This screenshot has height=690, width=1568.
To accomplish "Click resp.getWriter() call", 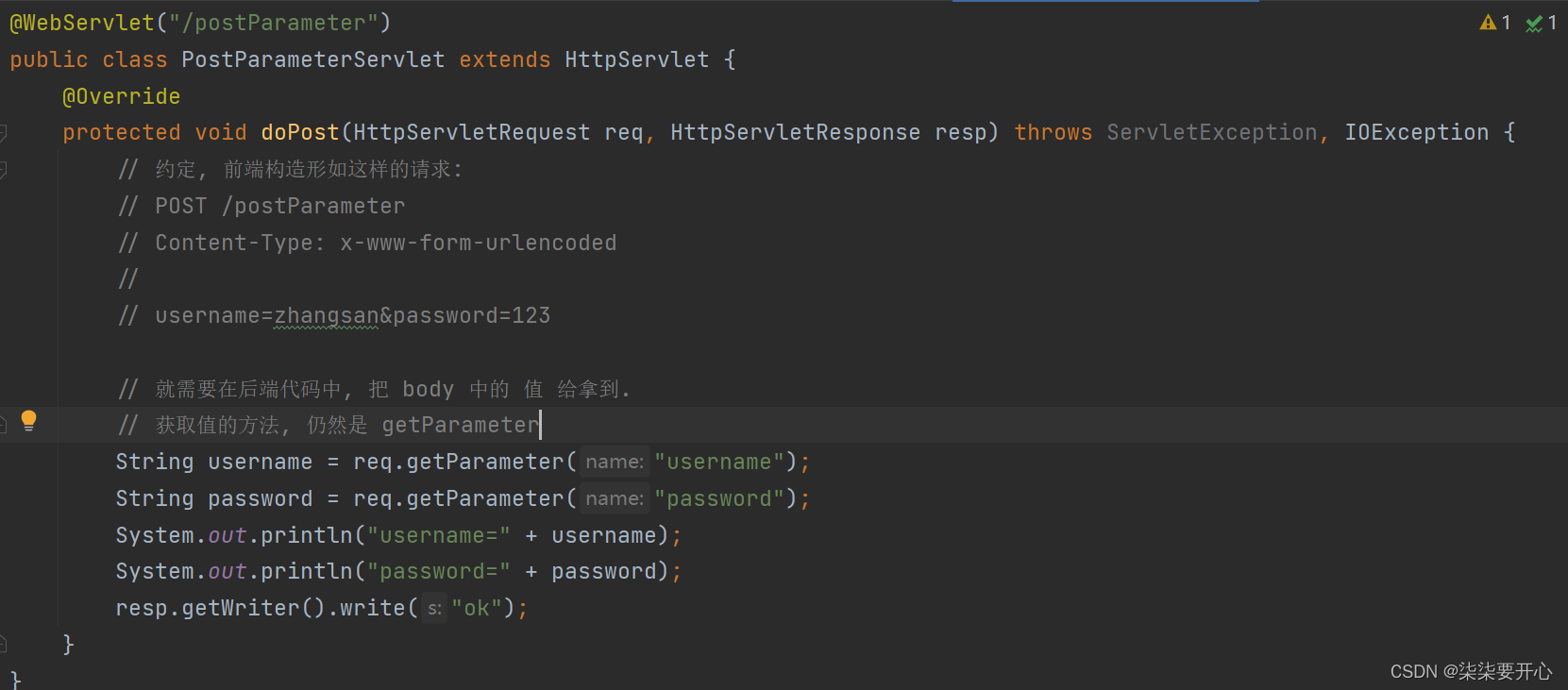I will click(x=220, y=608).
